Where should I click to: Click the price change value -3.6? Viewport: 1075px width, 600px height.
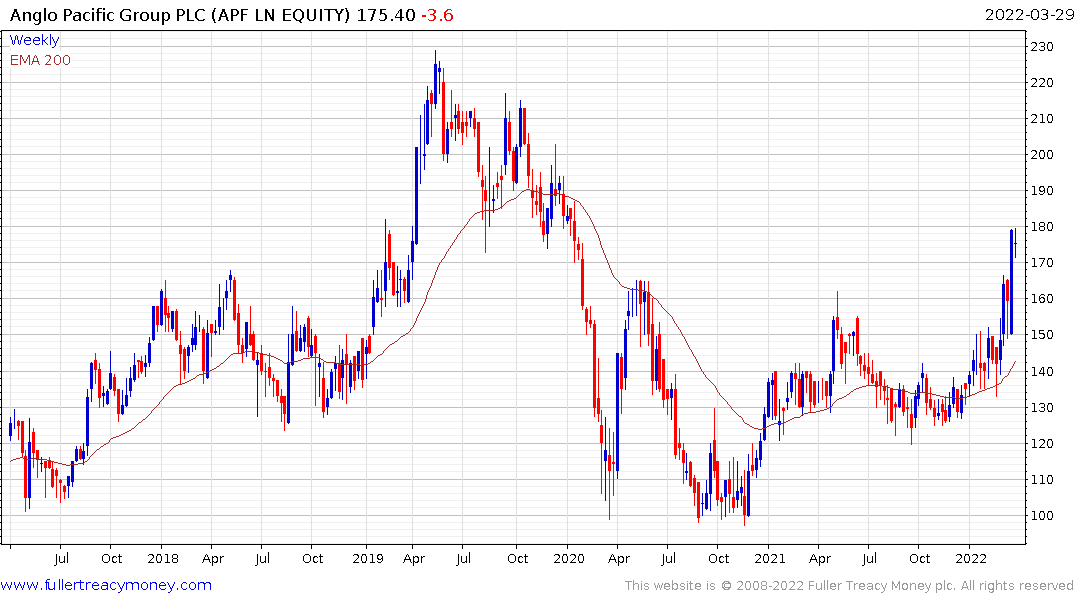[x=437, y=14]
